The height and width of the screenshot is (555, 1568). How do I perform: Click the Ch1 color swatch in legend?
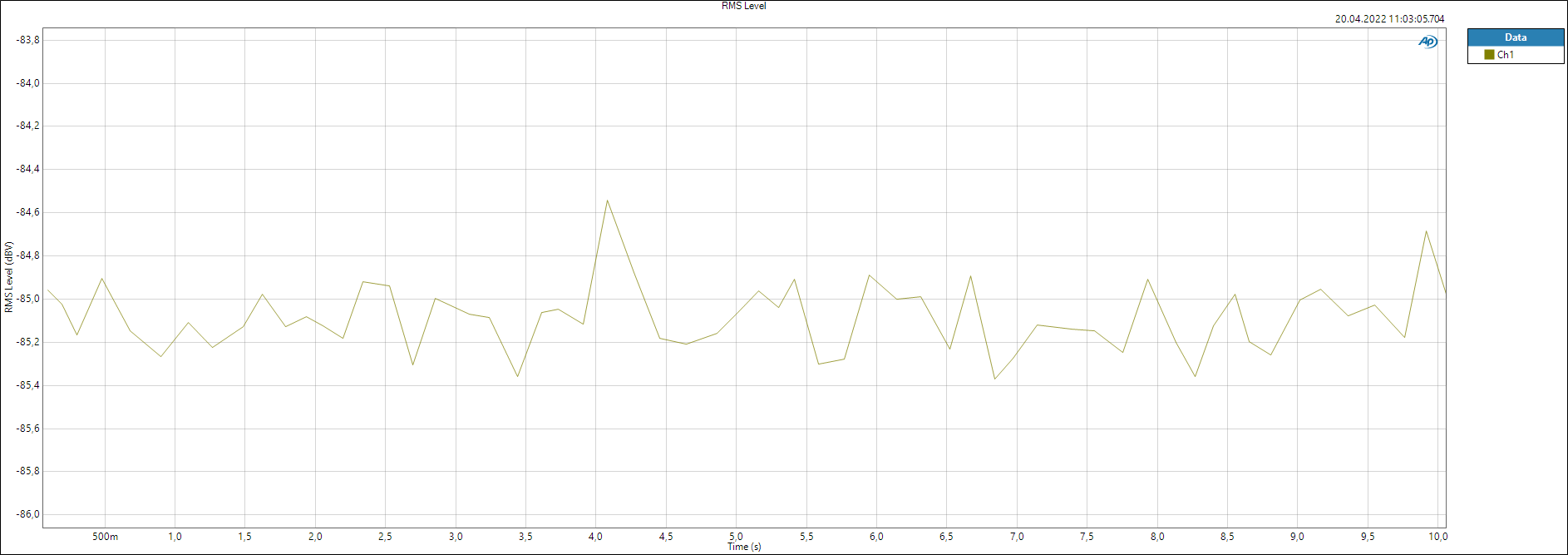point(1489,55)
